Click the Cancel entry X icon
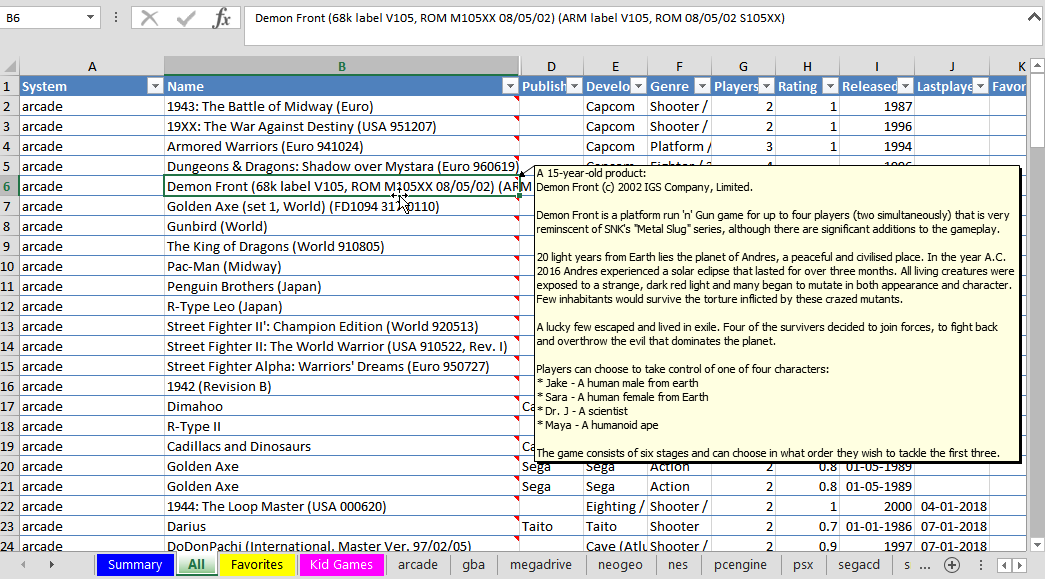 coord(150,18)
